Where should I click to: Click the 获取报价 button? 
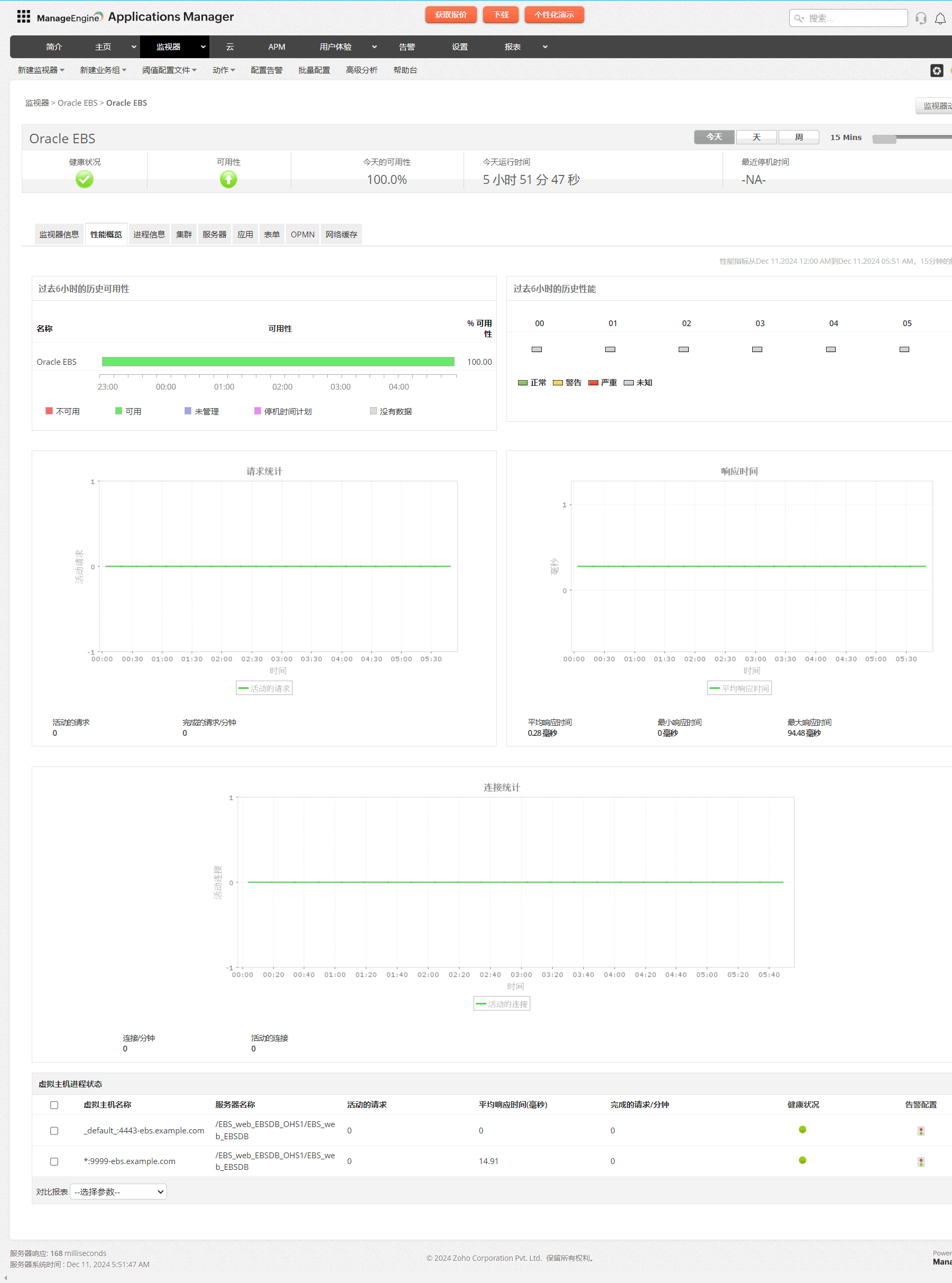click(451, 15)
